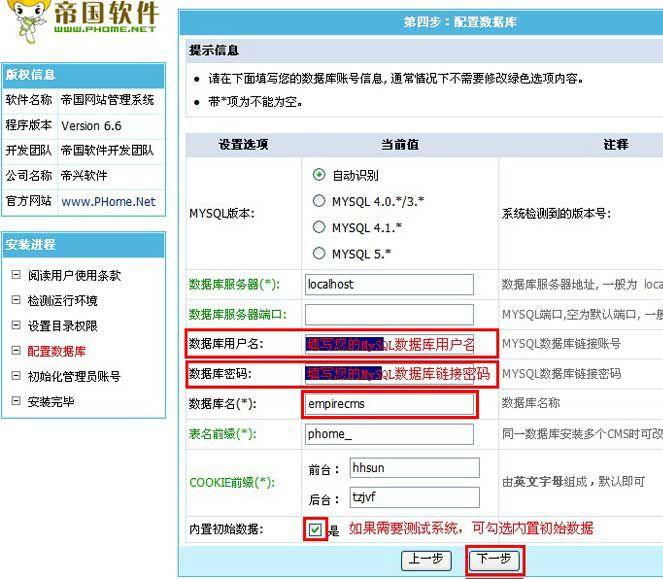Click the green 表名前缀(*) label
The image size is (663, 579).
pyautogui.click(x=222, y=434)
